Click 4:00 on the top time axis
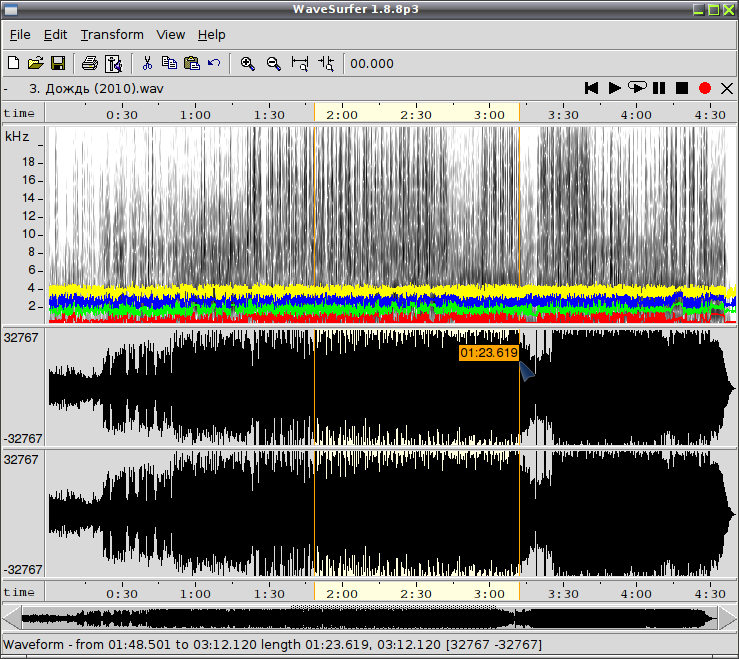 (x=636, y=115)
